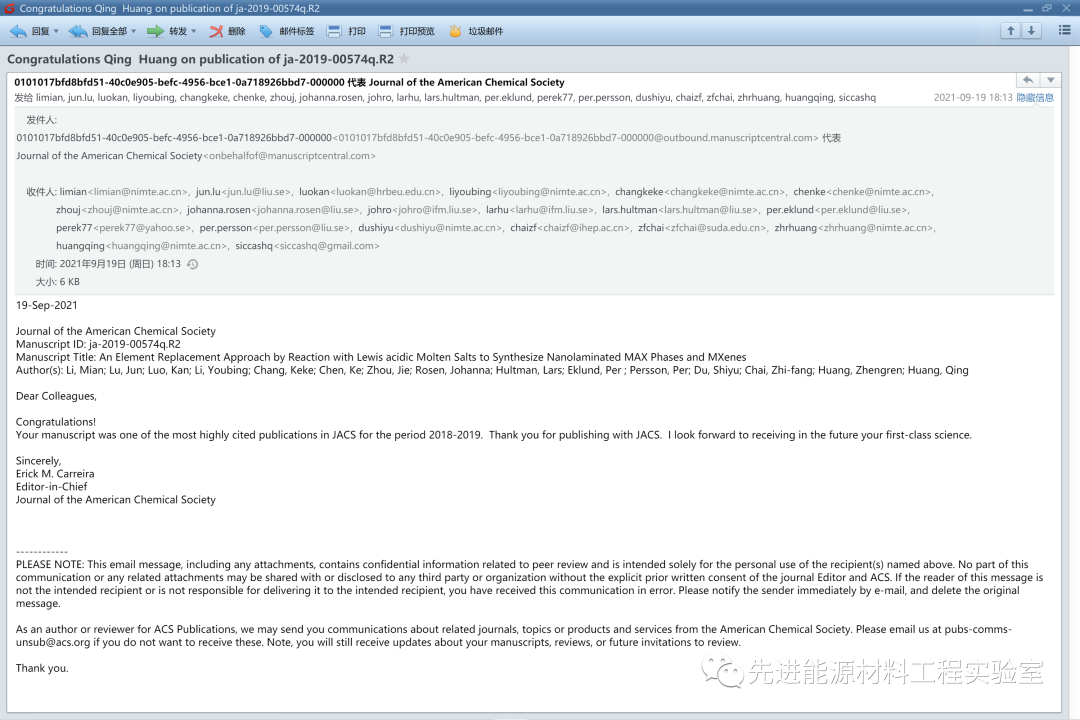Screen dimensions: 1080x720
Task: Click the header timestamp 2021-09-19 18:13
Action: [973, 98]
